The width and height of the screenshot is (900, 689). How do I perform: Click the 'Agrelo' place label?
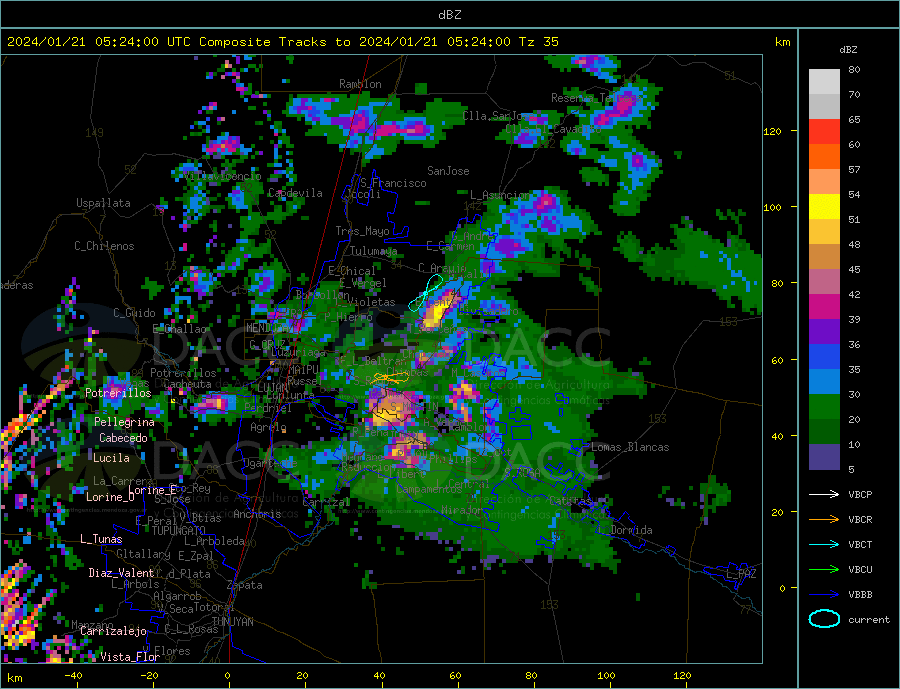tap(268, 427)
